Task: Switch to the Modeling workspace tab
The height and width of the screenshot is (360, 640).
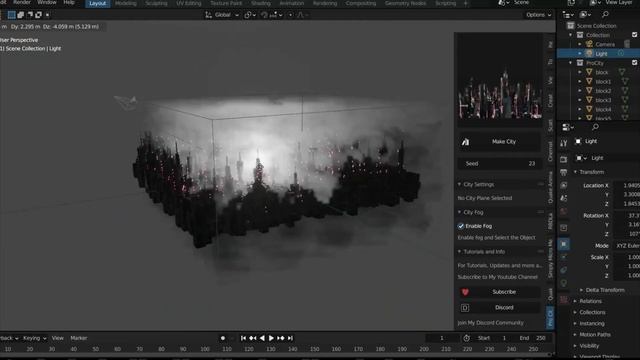Action: pyautogui.click(x=126, y=3)
